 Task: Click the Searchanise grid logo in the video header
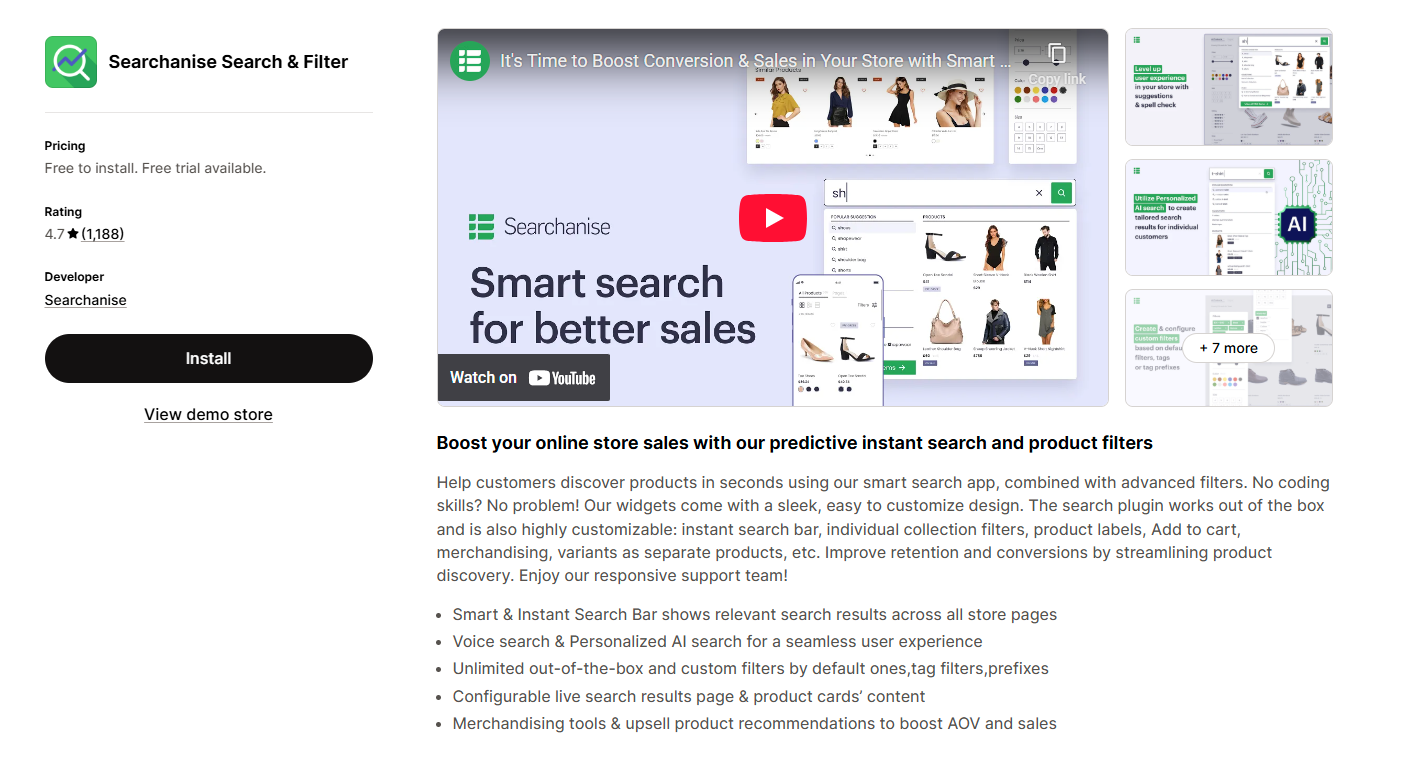470,60
